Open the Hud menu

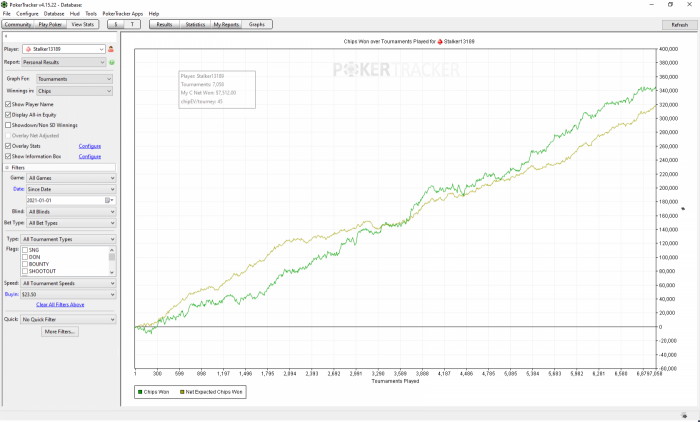[75, 14]
